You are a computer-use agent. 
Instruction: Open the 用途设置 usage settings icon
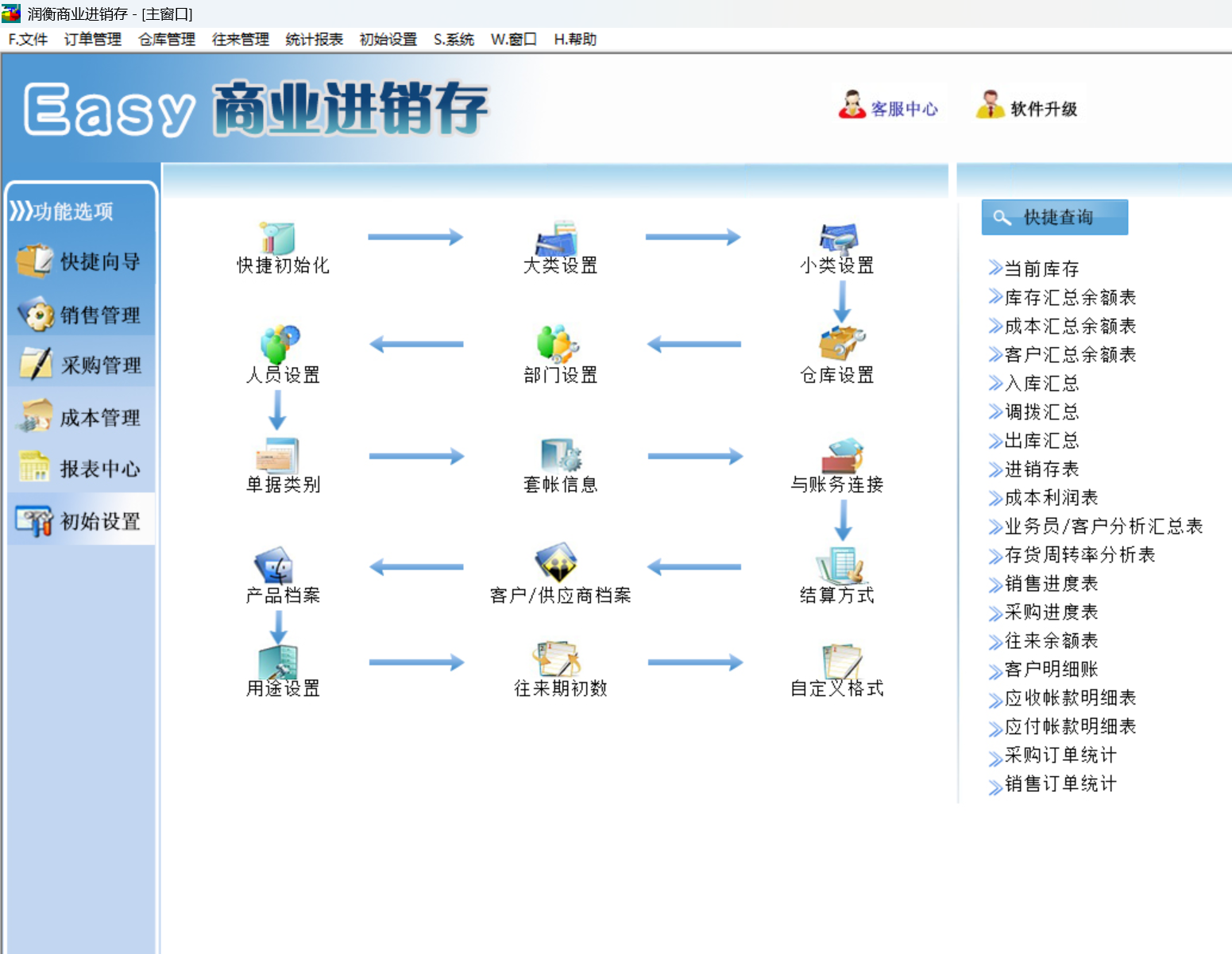pos(277,661)
